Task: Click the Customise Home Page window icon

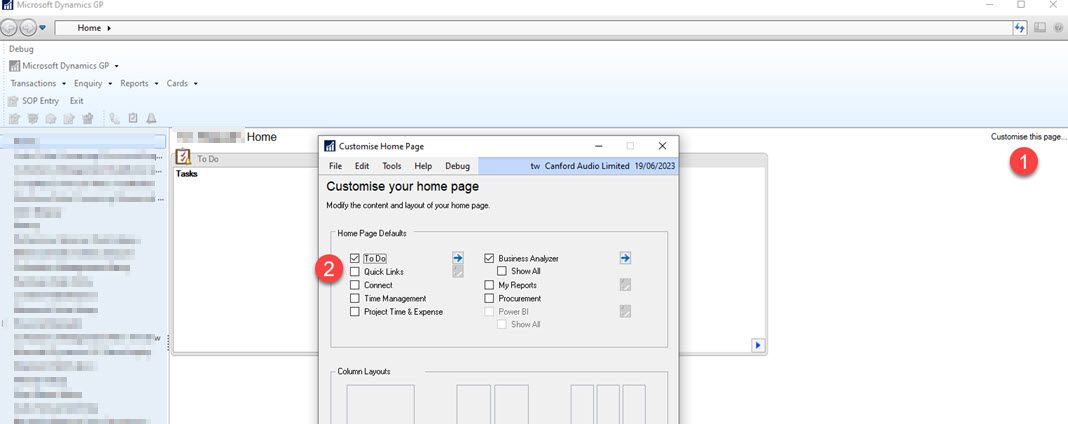Action: tap(330, 146)
